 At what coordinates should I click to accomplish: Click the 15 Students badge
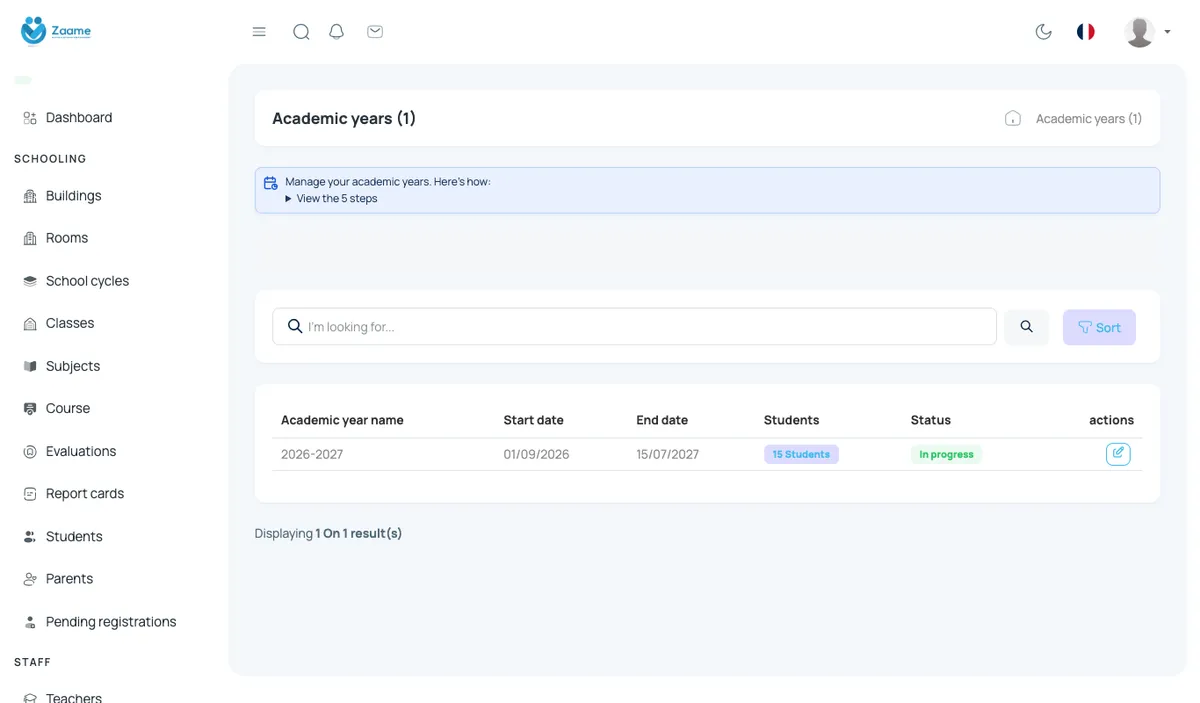(801, 454)
